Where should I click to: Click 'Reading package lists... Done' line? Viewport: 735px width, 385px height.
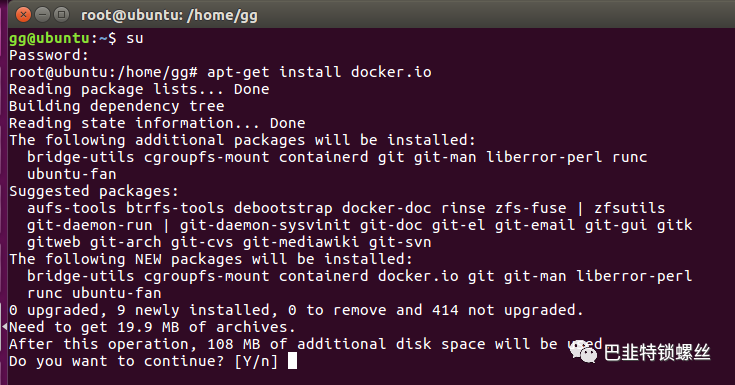click(139, 89)
